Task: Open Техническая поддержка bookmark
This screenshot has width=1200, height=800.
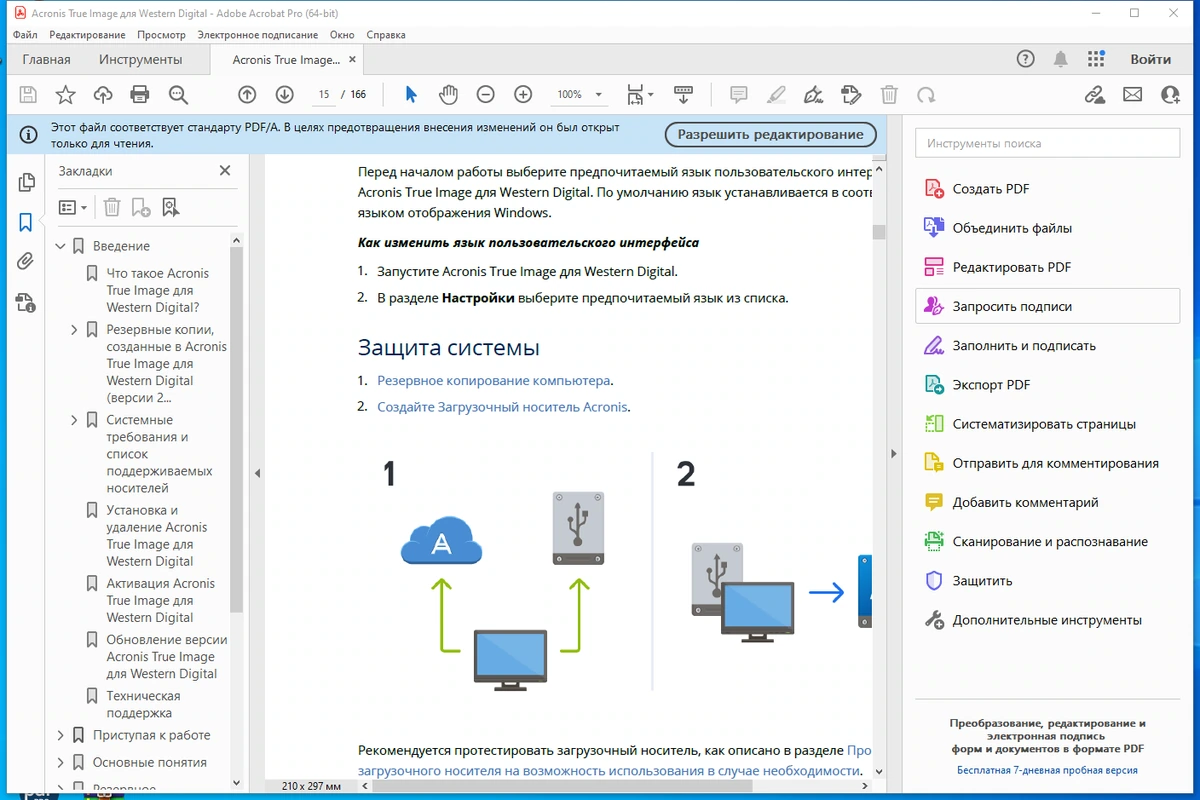Action: pos(144,704)
